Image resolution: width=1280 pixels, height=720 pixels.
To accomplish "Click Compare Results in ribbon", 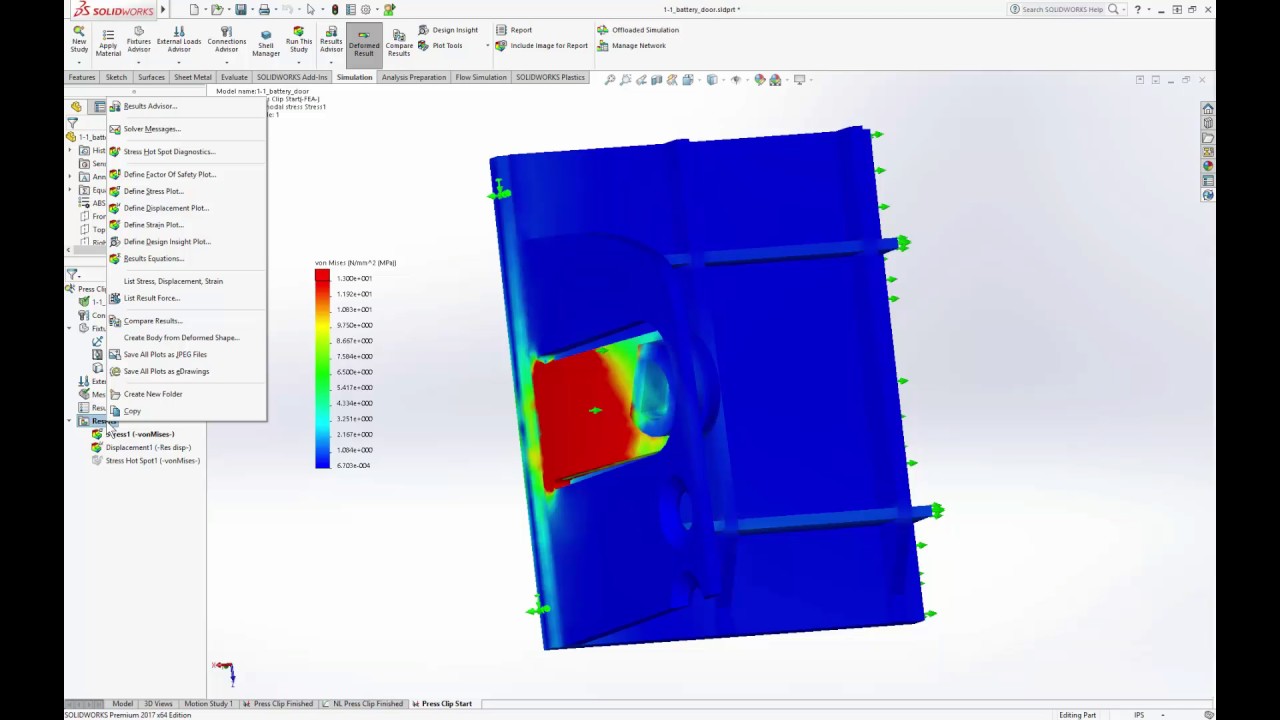I will click(x=399, y=42).
